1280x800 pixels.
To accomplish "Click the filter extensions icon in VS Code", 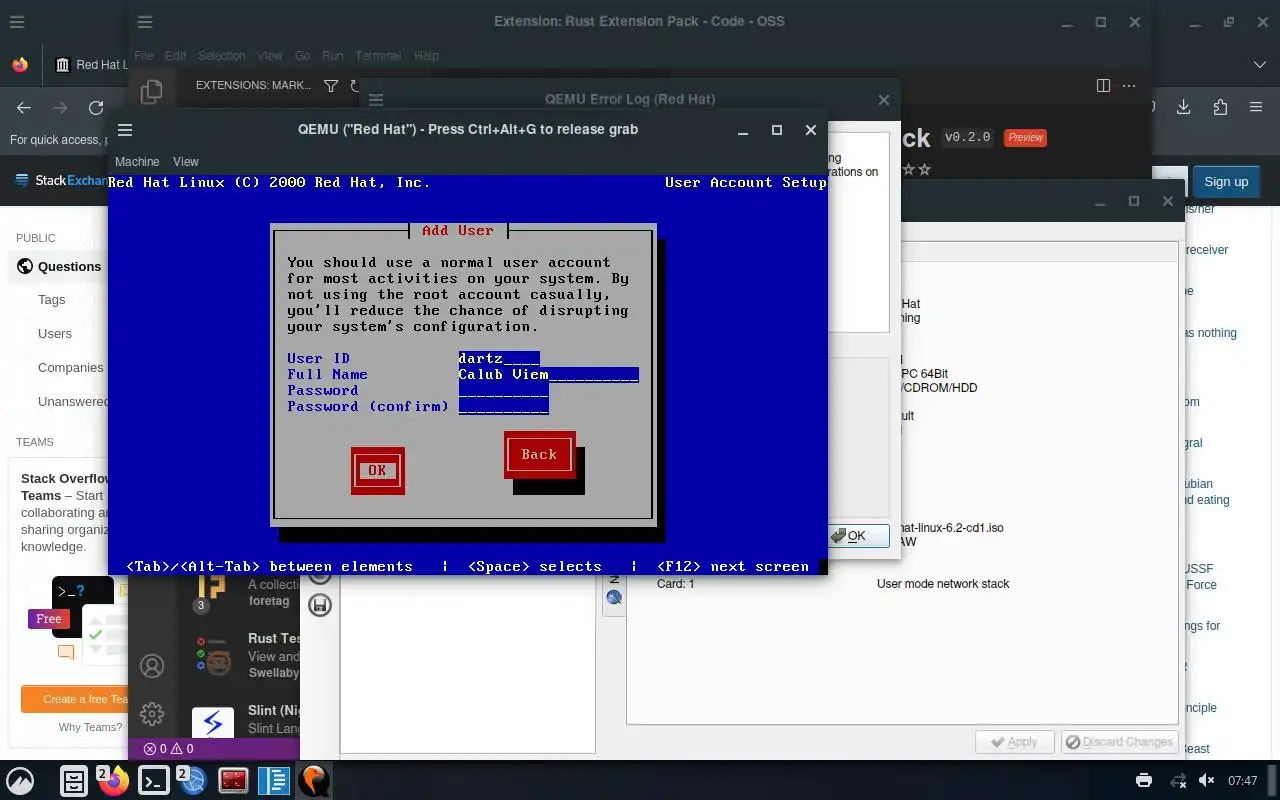I will tap(331, 86).
